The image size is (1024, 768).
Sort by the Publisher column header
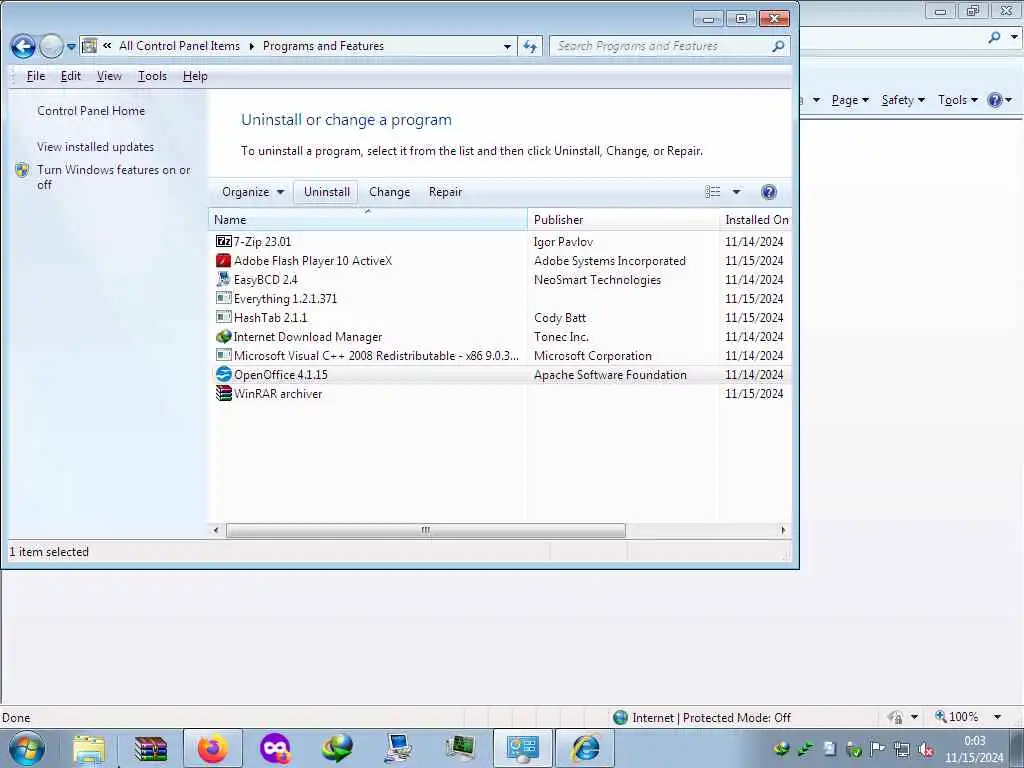point(622,219)
